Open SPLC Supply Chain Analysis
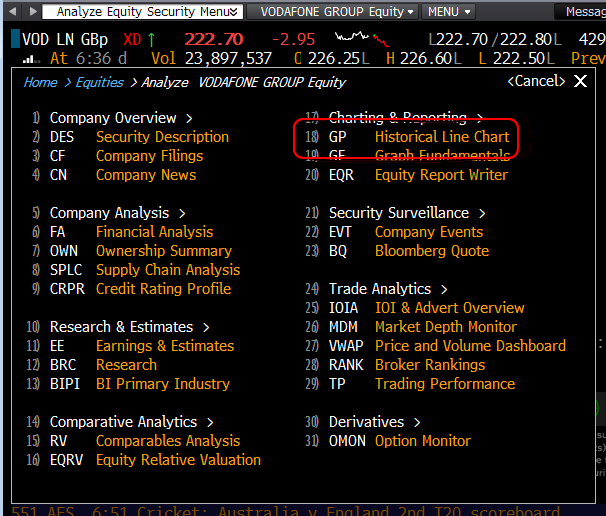This screenshot has height=516, width=606. tap(145, 270)
